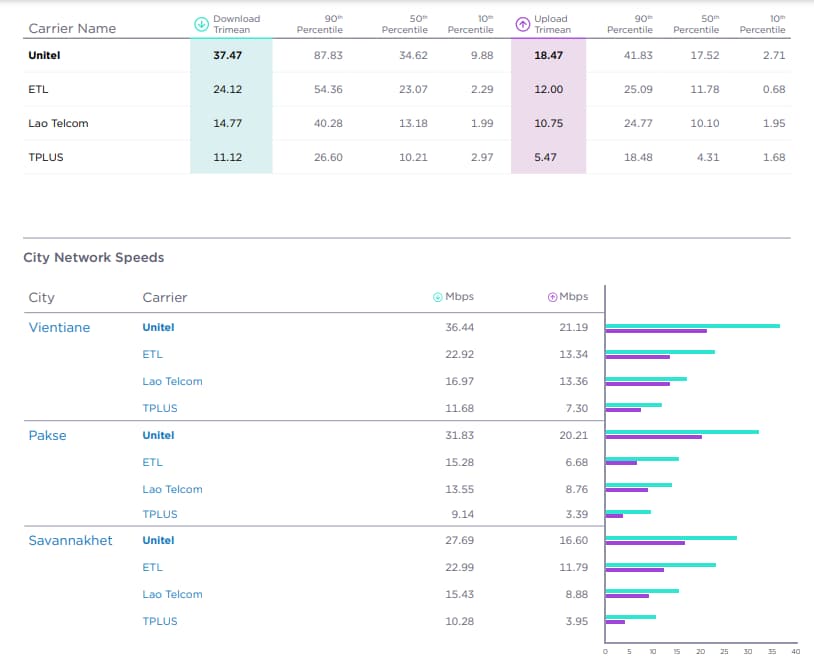Click TPLUS 90th percentile download 26.60

point(328,157)
